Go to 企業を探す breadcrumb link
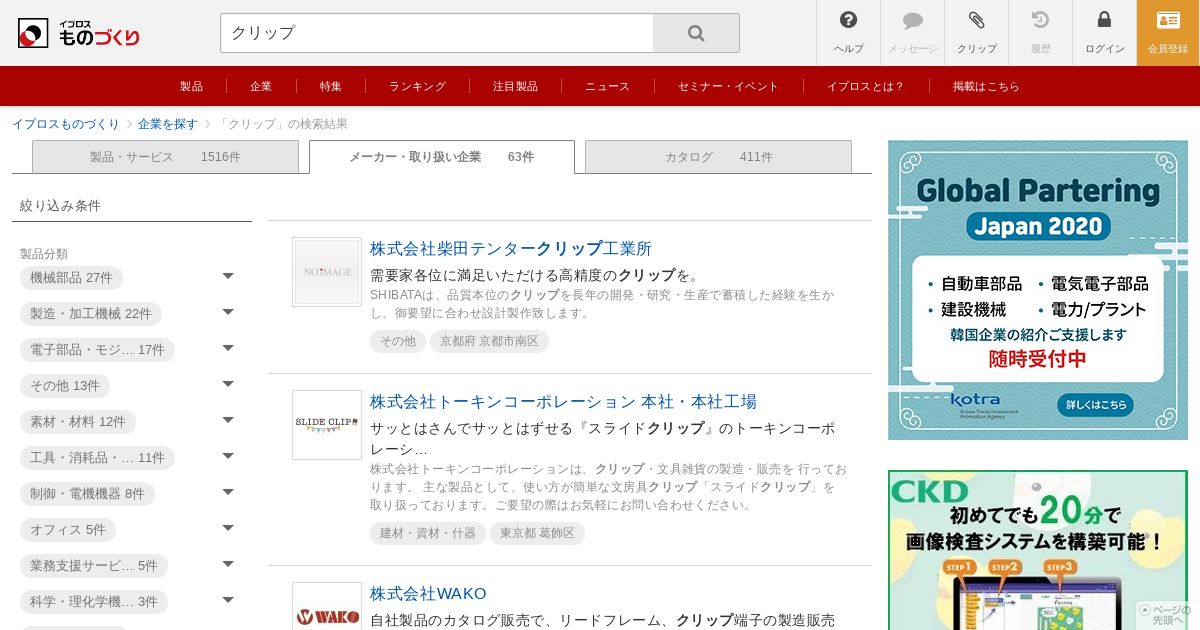Screen dimensions: 1200x630 tap(168, 124)
